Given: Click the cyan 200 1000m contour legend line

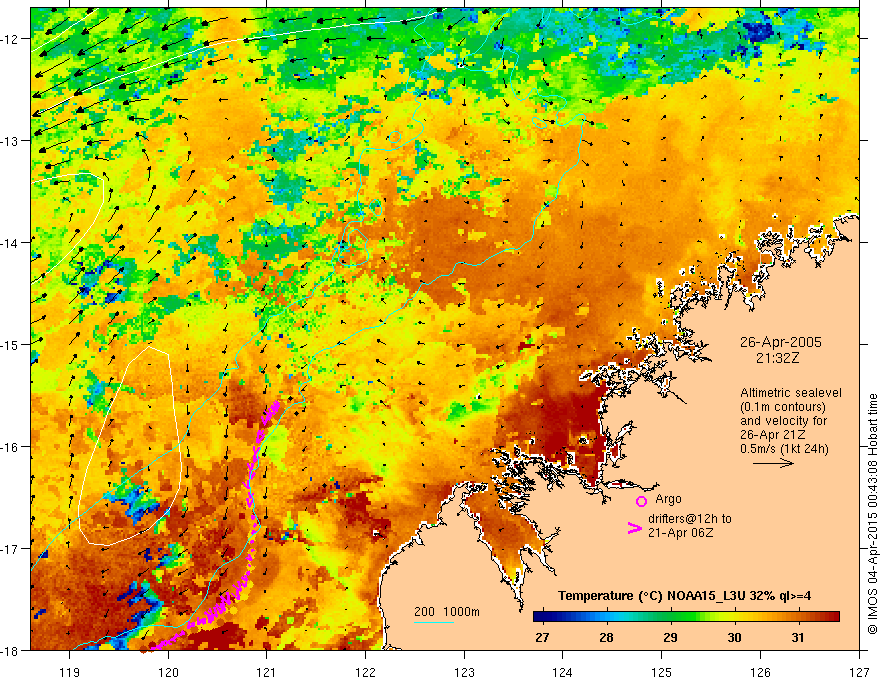Looking at the screenshot, I should (434, 622).
